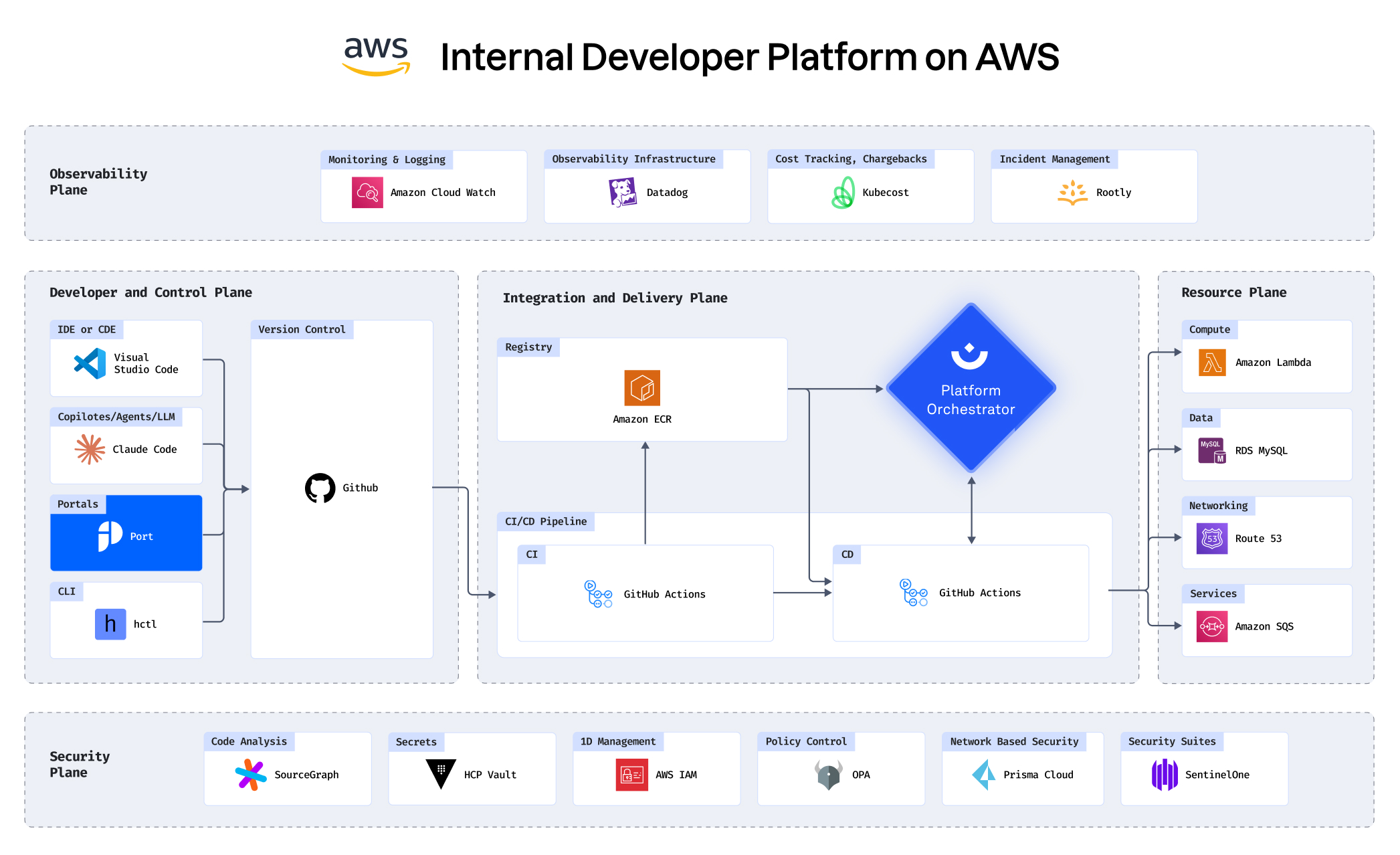Click the Amazon ECR orange icon

(642, 388)
